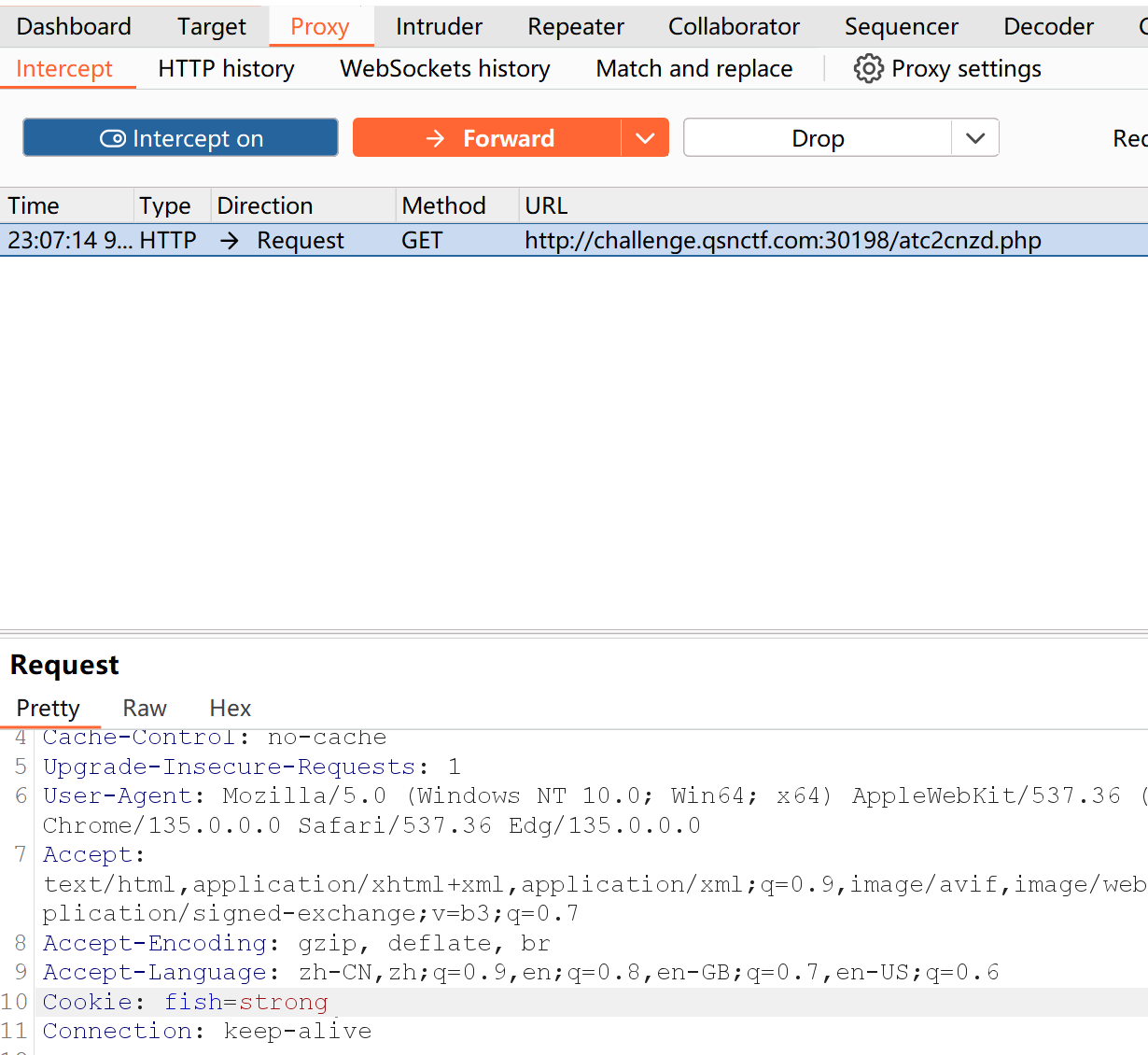Viewport: 1148px width, 1055px height.
Task: Switch to the Sequencer tab
Action: pyautogui.click(x=901, y=26)
